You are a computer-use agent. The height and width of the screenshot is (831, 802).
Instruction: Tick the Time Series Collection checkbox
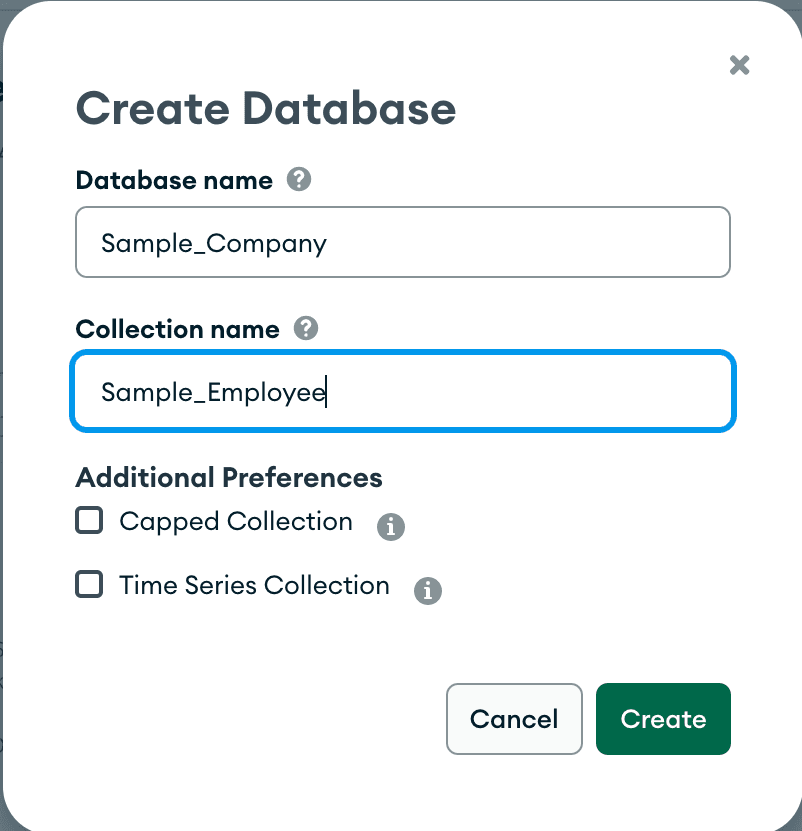[x=90, y=585]
